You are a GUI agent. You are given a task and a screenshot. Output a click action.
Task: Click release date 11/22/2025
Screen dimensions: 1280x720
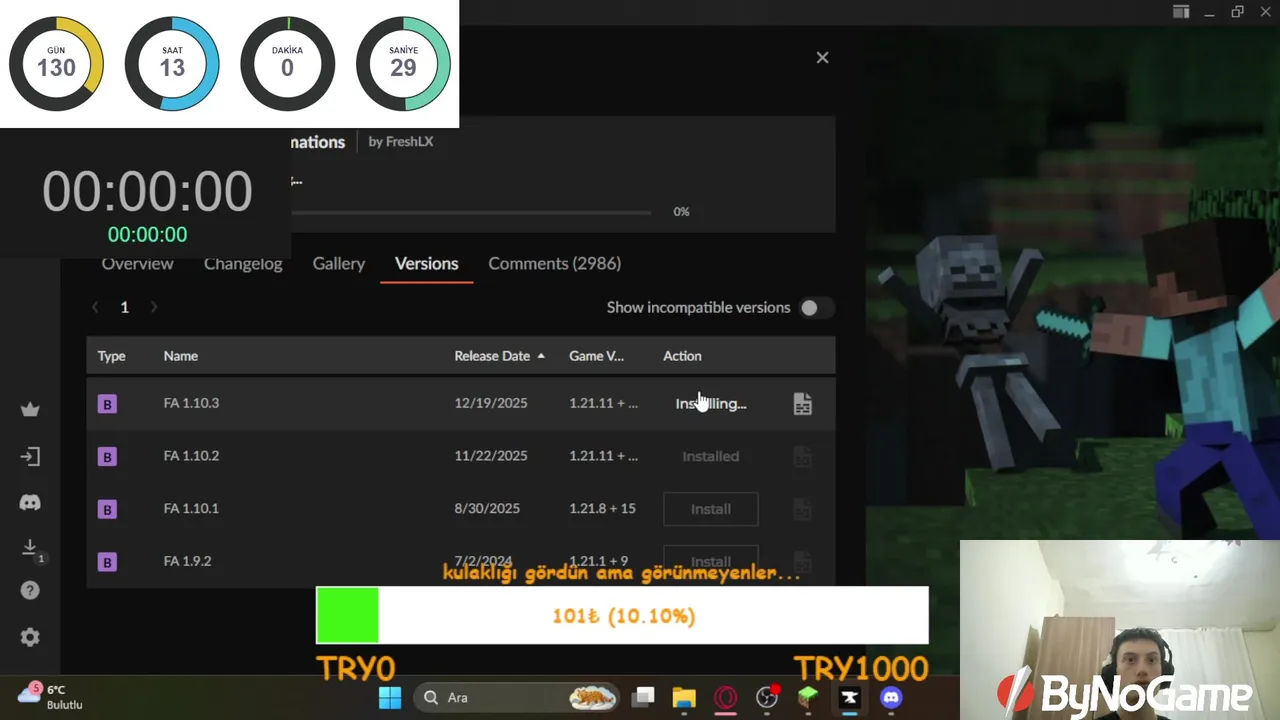point(490,456)
